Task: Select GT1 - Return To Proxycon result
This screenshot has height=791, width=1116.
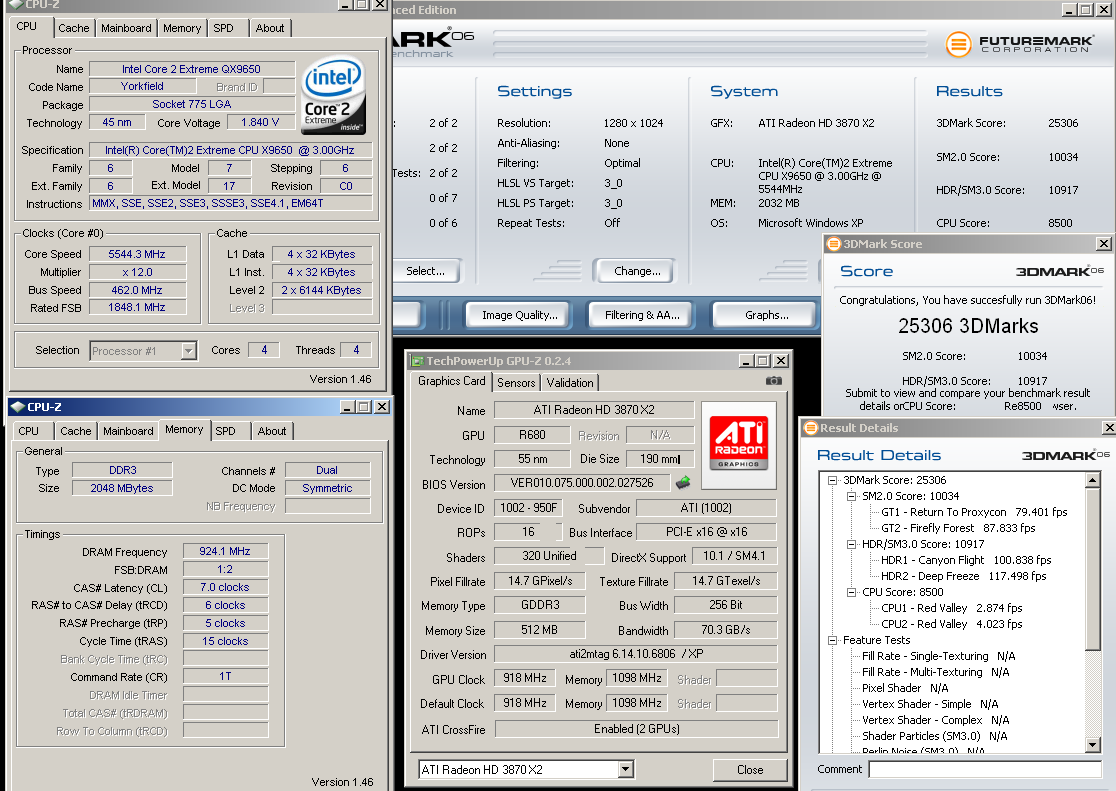Action: [x=974, y=512]
